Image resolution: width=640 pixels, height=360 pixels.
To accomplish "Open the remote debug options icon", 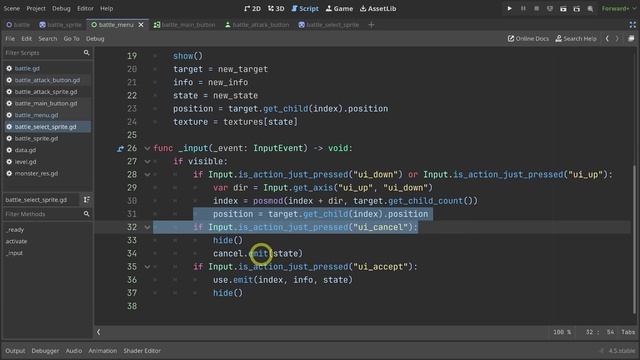I will pyautogui.click(x=550, y=8).
